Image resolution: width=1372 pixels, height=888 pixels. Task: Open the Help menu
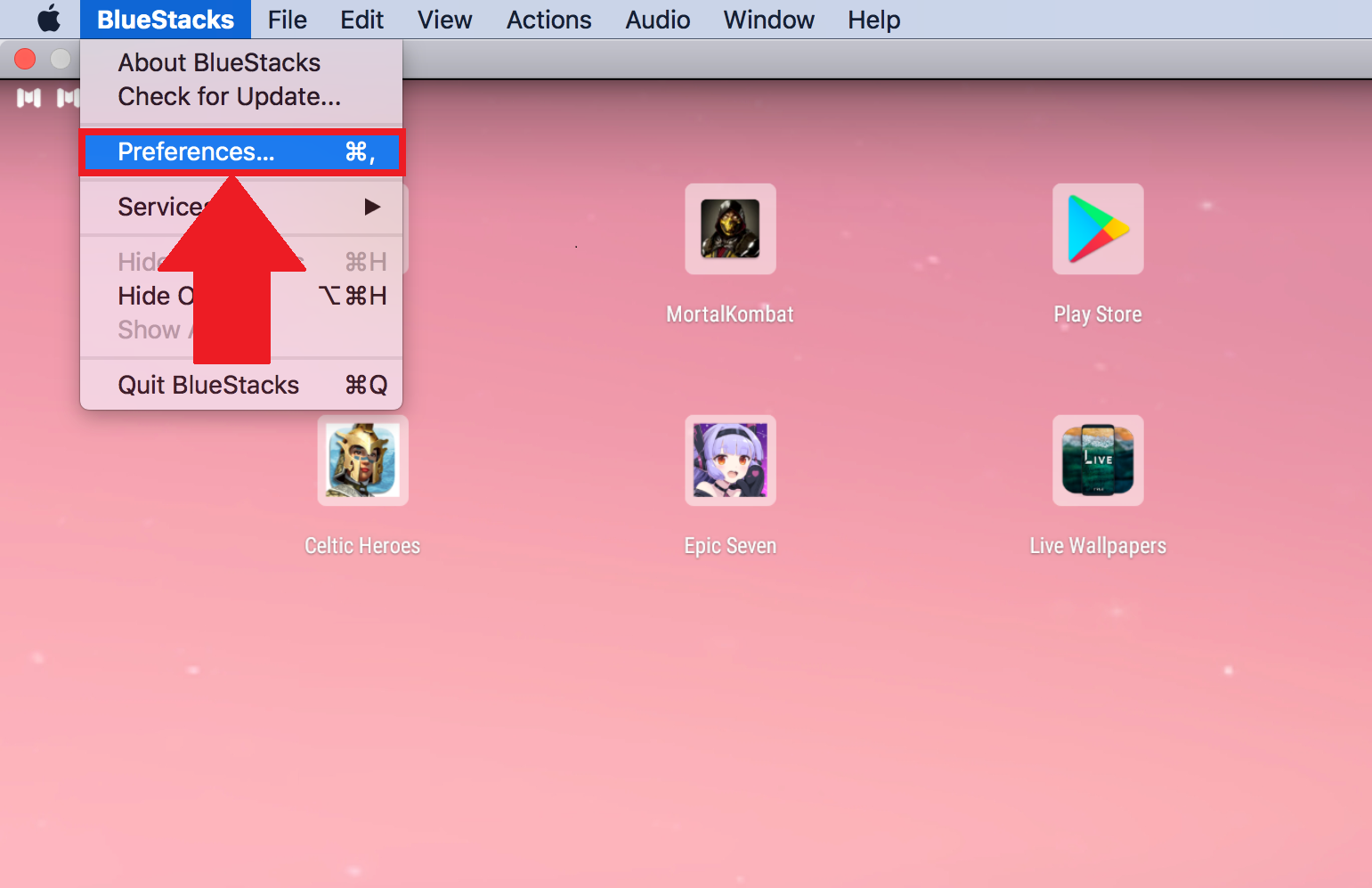pyautogui.click(x=873, y=20)
